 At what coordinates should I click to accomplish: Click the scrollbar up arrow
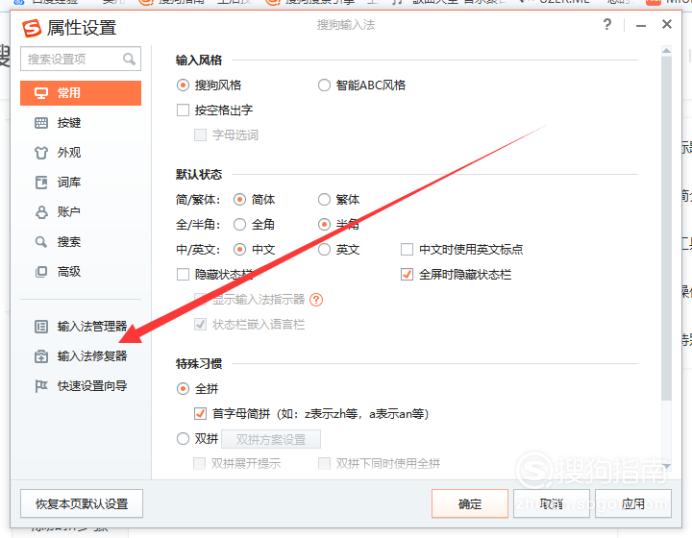pyautogui.click(x=666, y=51)
